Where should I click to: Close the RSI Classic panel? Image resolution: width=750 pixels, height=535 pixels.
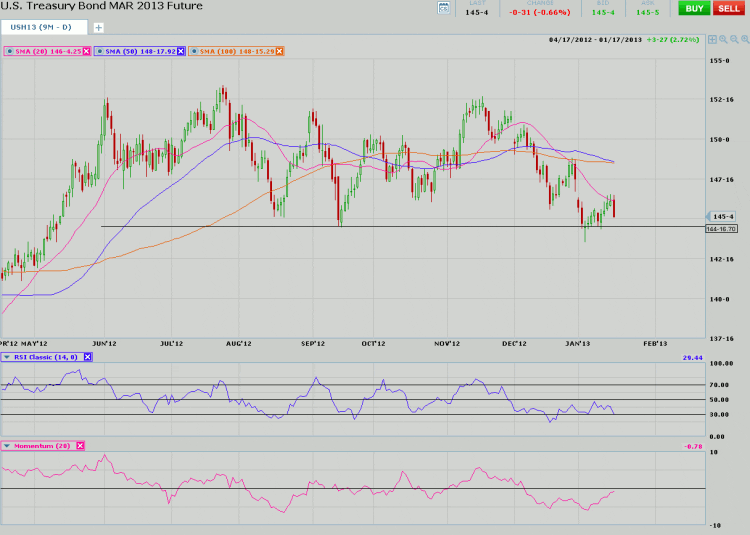click(x=87, y=357)
